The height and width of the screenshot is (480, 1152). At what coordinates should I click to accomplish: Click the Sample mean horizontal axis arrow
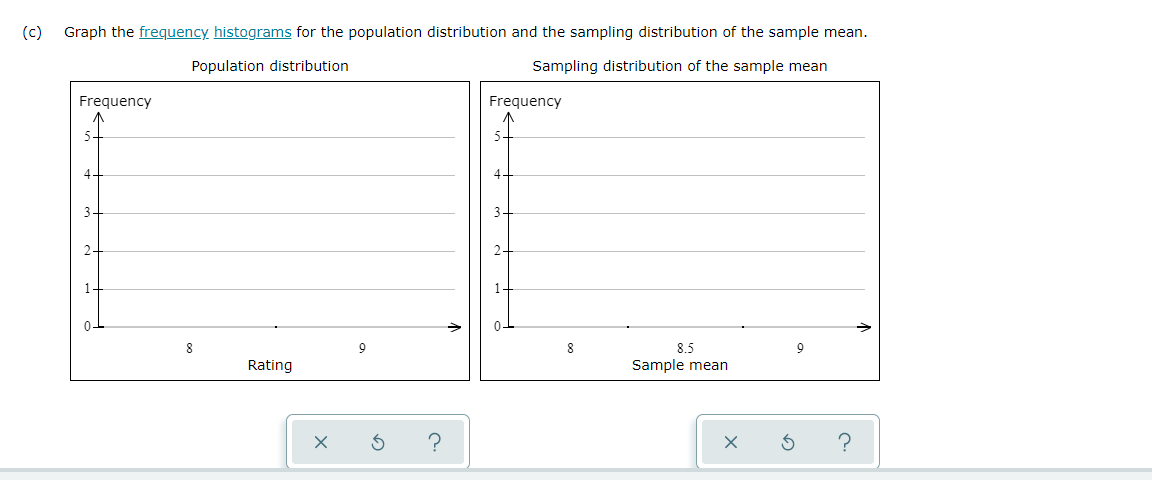pos(865,326)
